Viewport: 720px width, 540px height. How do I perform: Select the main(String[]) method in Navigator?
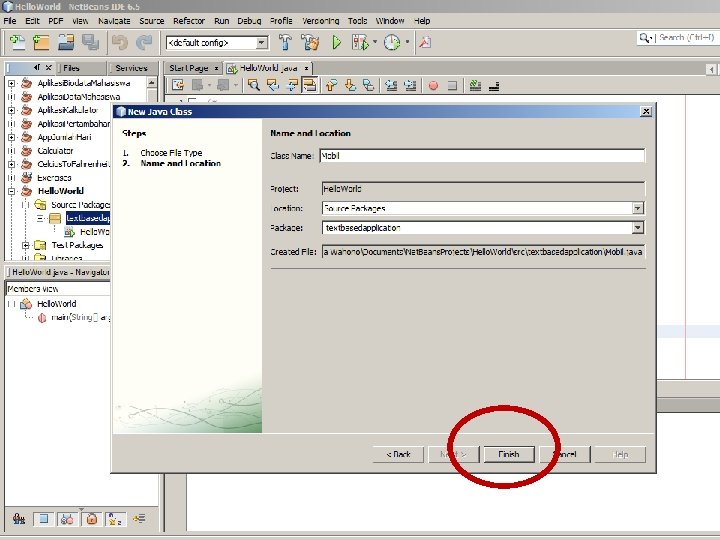coord(80,317)
